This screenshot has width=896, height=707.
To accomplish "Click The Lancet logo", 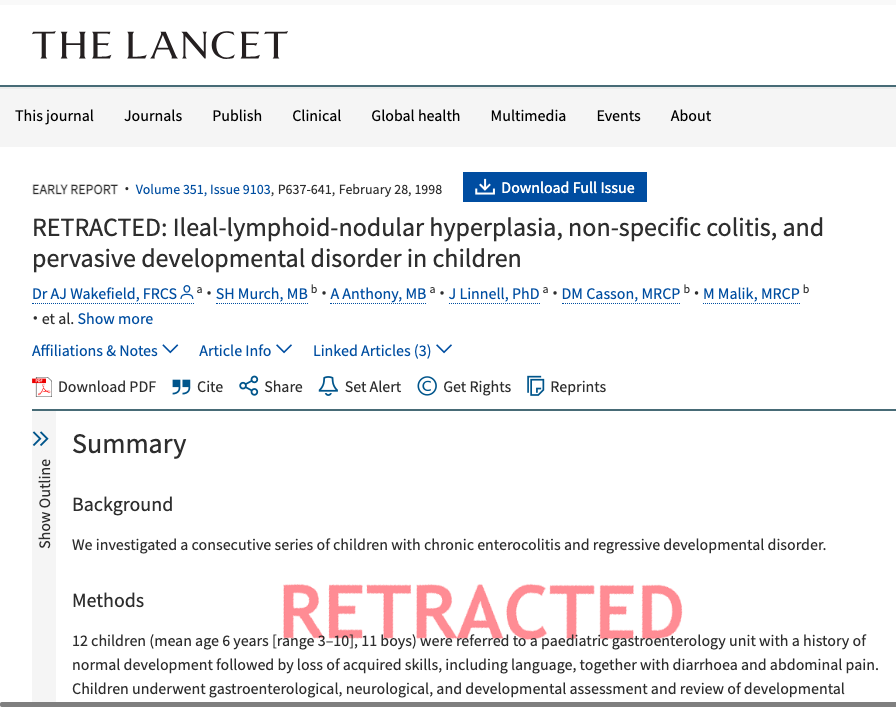I will pos(160,46).
